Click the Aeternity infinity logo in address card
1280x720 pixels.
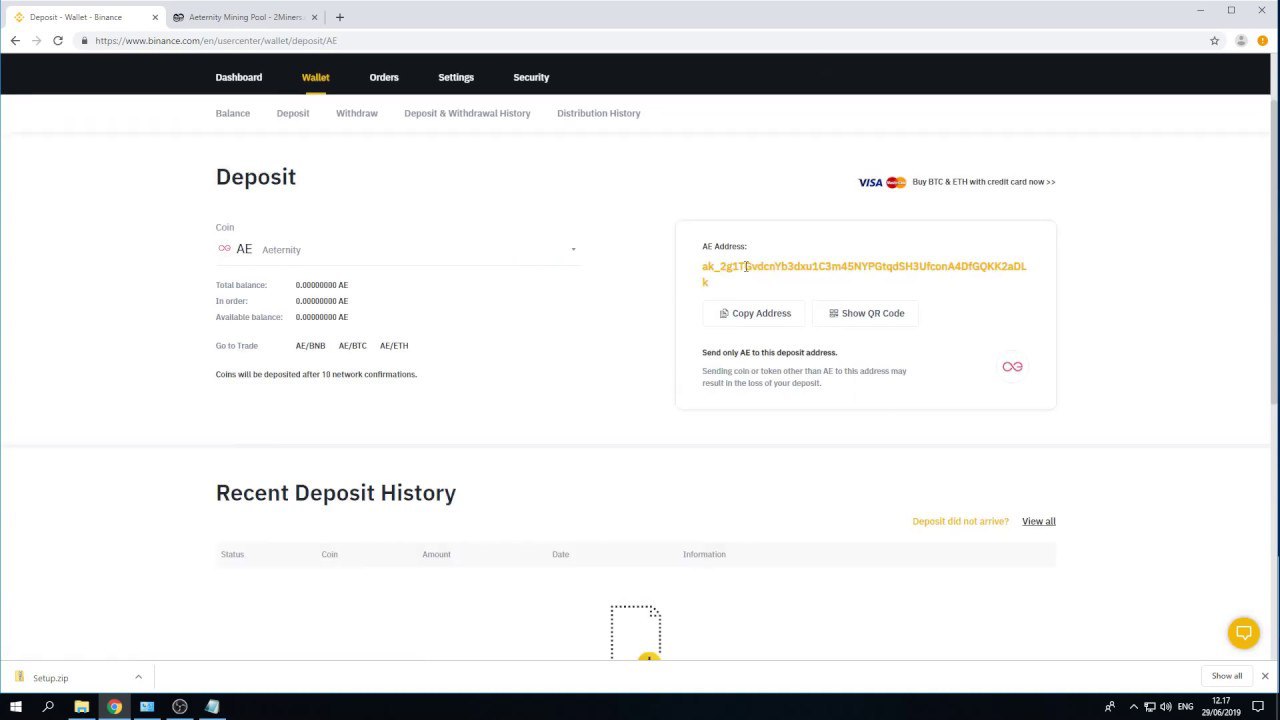1012,367
